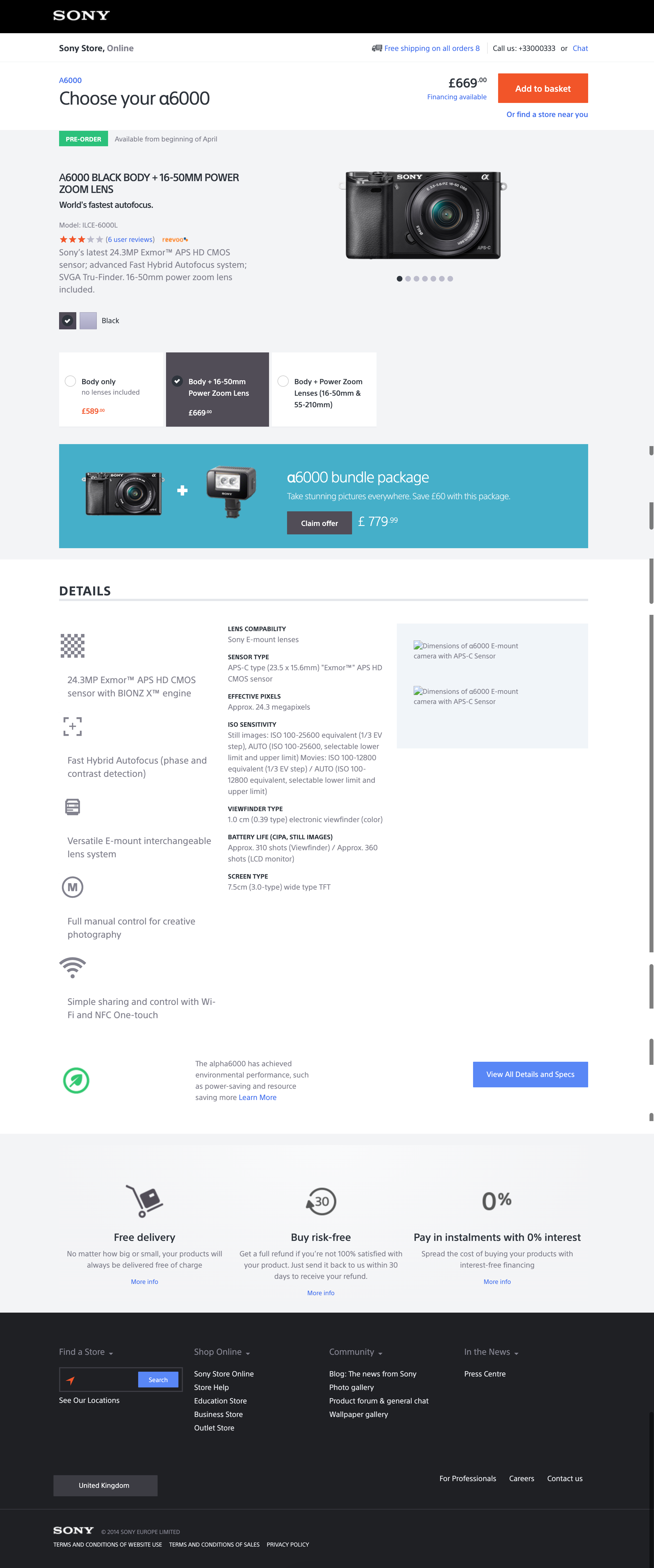Open Sony Store Online footer link
Viewport: 654px width, 1568px height.
tap(223, 1374)
